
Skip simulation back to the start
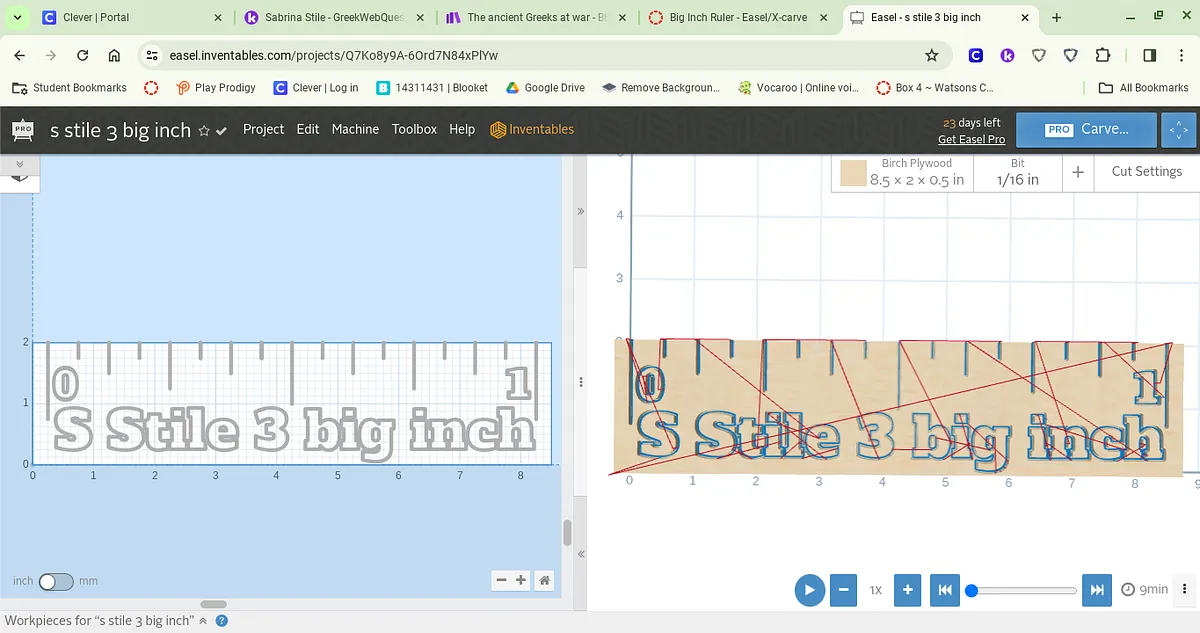(x=944, y=590)
